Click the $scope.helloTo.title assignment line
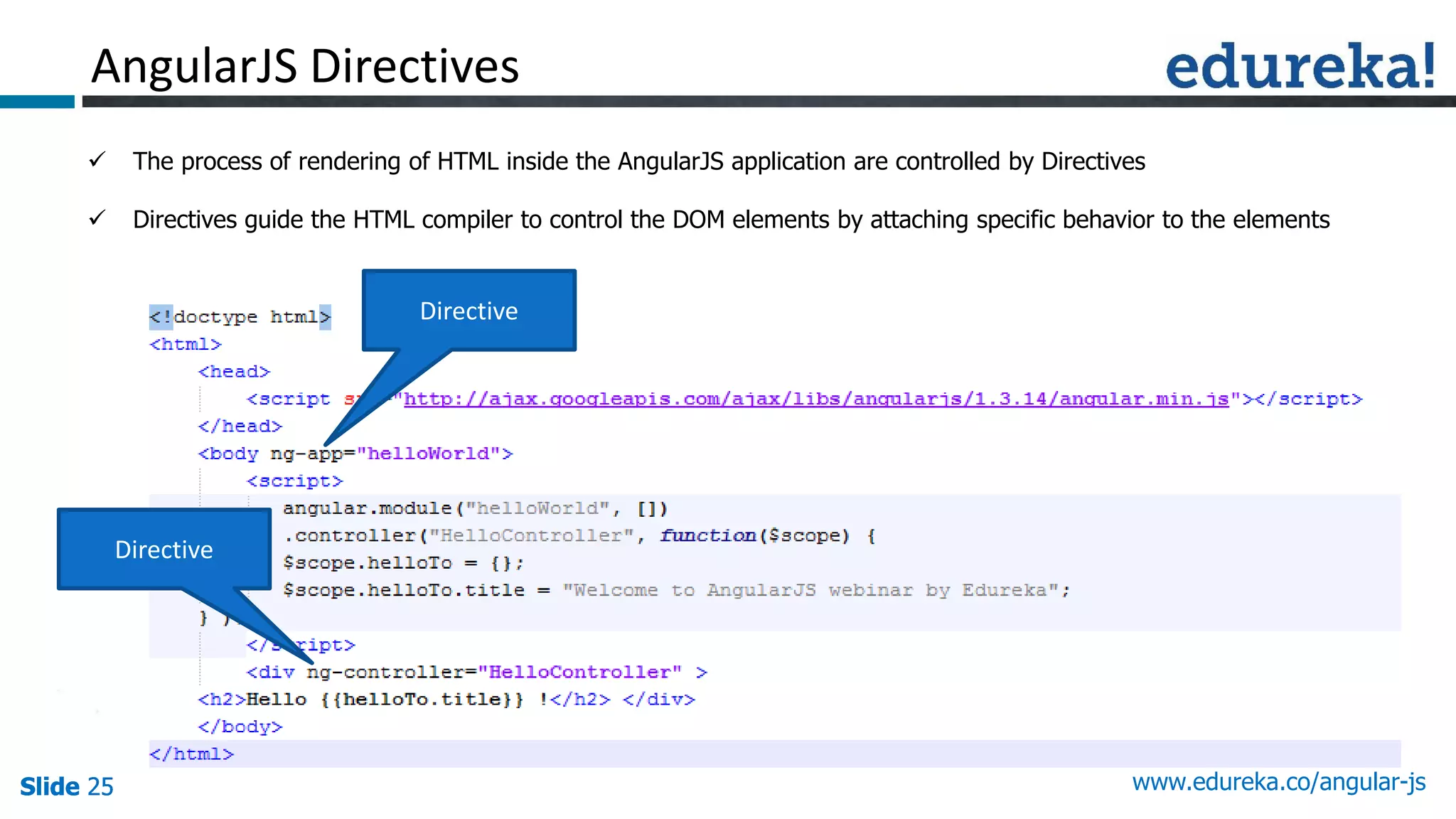Viewport: 1456px width, 819px height. (x=675, y=590)
